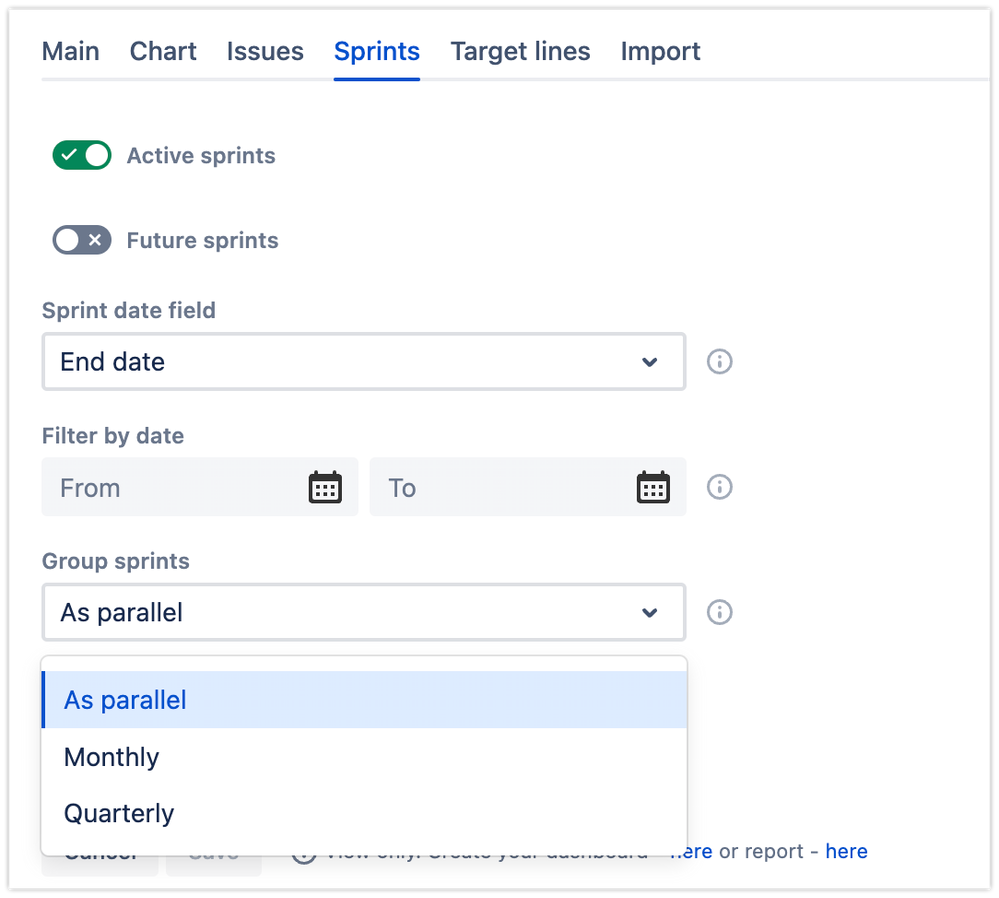Open calendar picker in To field
This screenshot has width=999, height=898.
click(x=653, y=487)
